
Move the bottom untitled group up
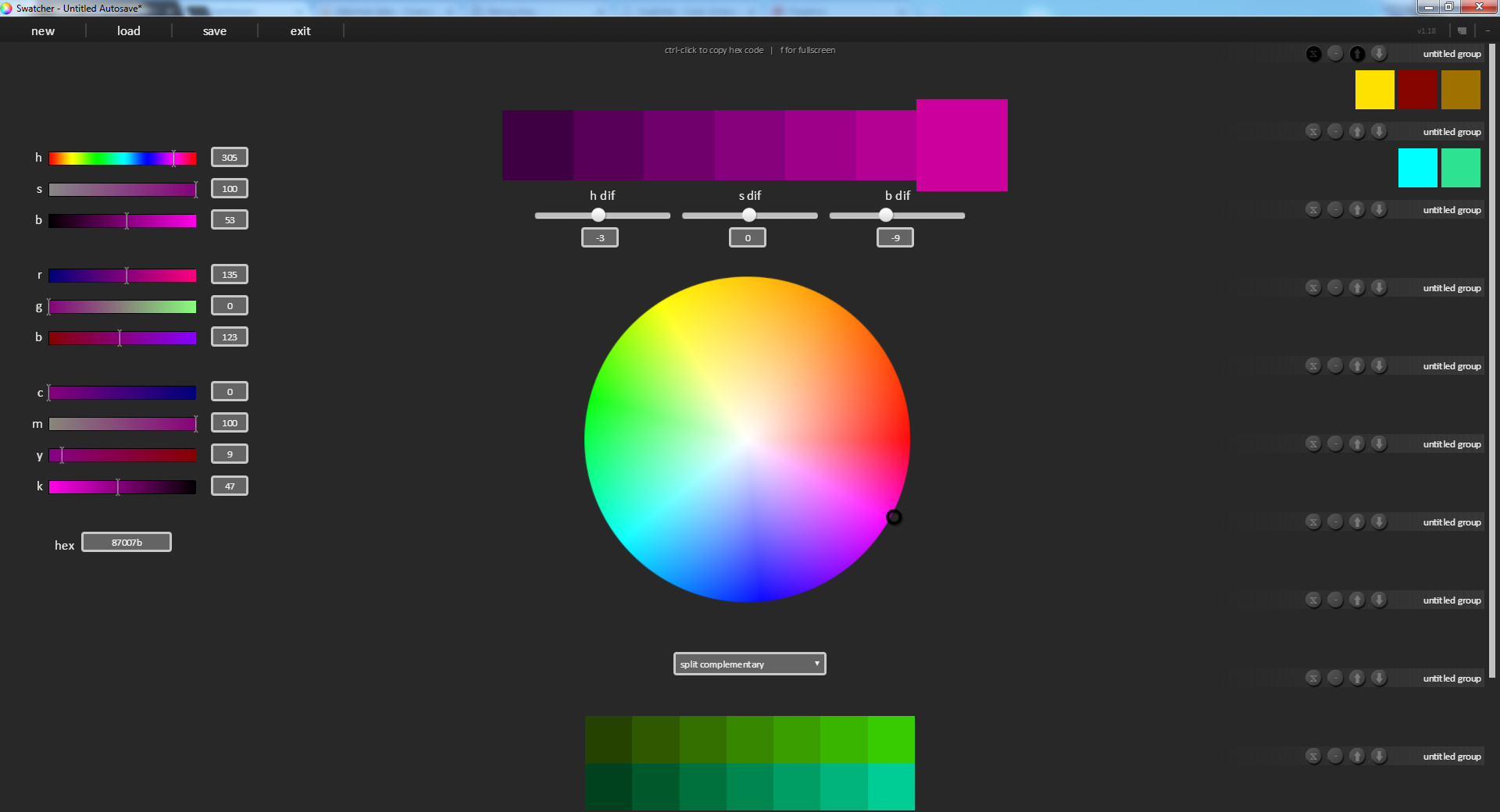[1357, 756]
